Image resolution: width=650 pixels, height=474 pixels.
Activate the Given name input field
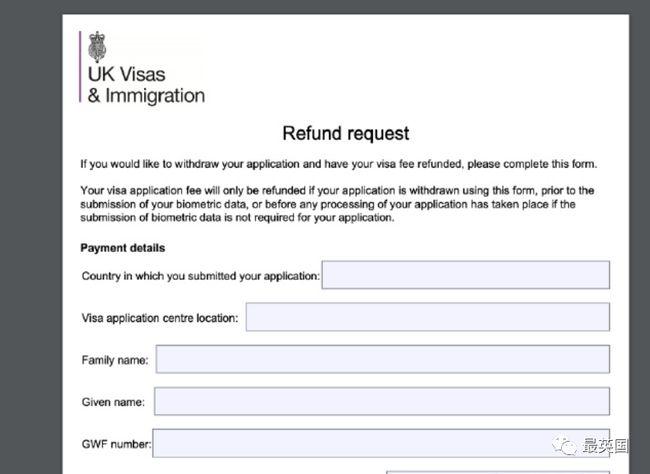(x=381, y=401)
